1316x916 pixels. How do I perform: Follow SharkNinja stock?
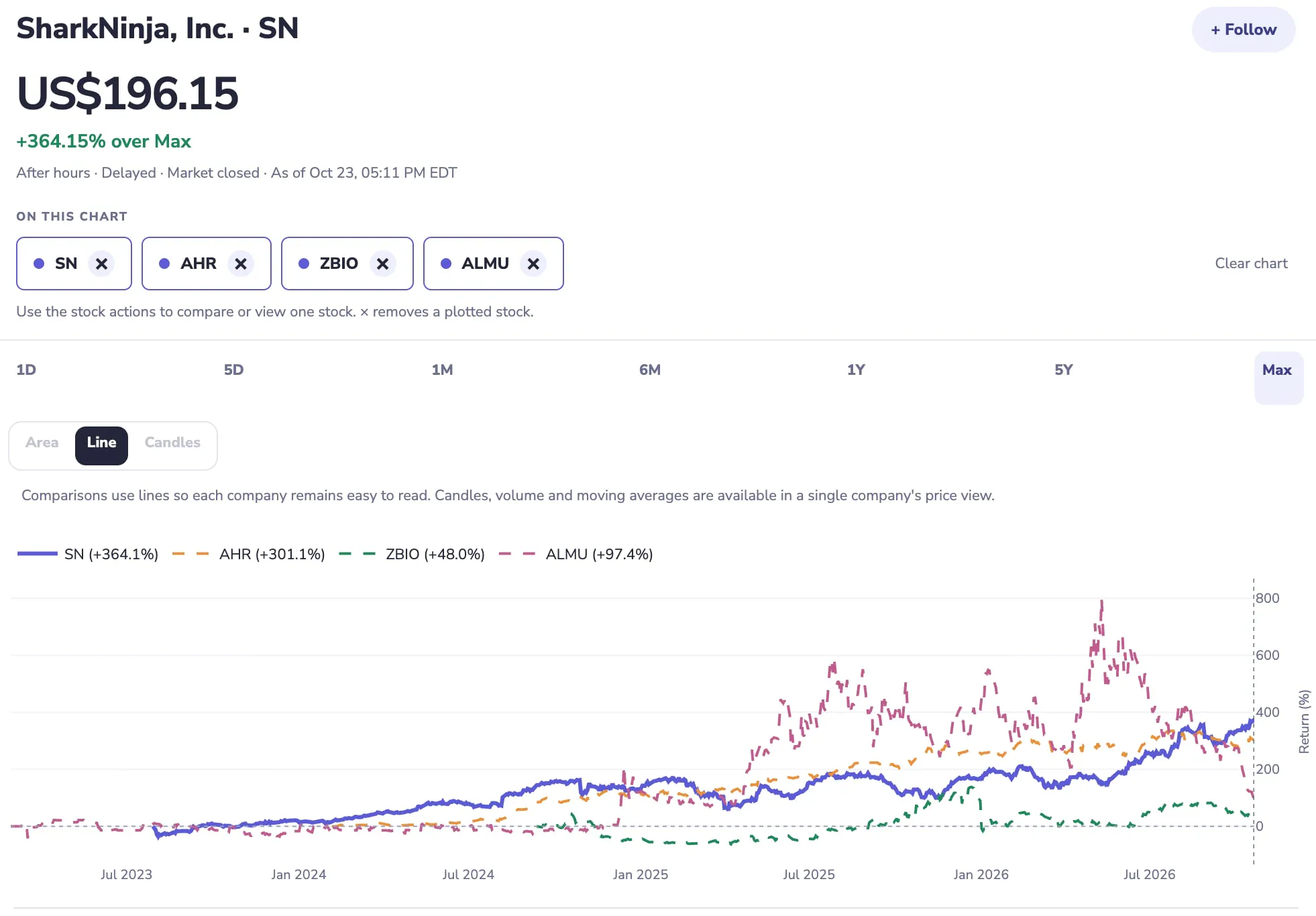click(x=1244, y=30)
